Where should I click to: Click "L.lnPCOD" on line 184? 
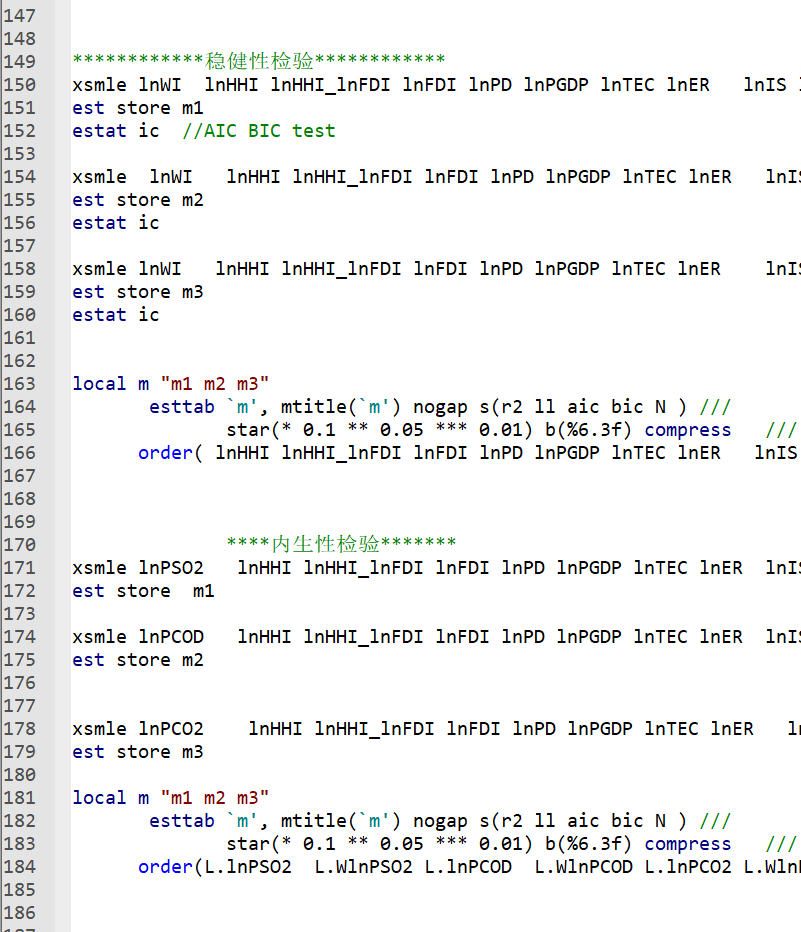[468, 867]
